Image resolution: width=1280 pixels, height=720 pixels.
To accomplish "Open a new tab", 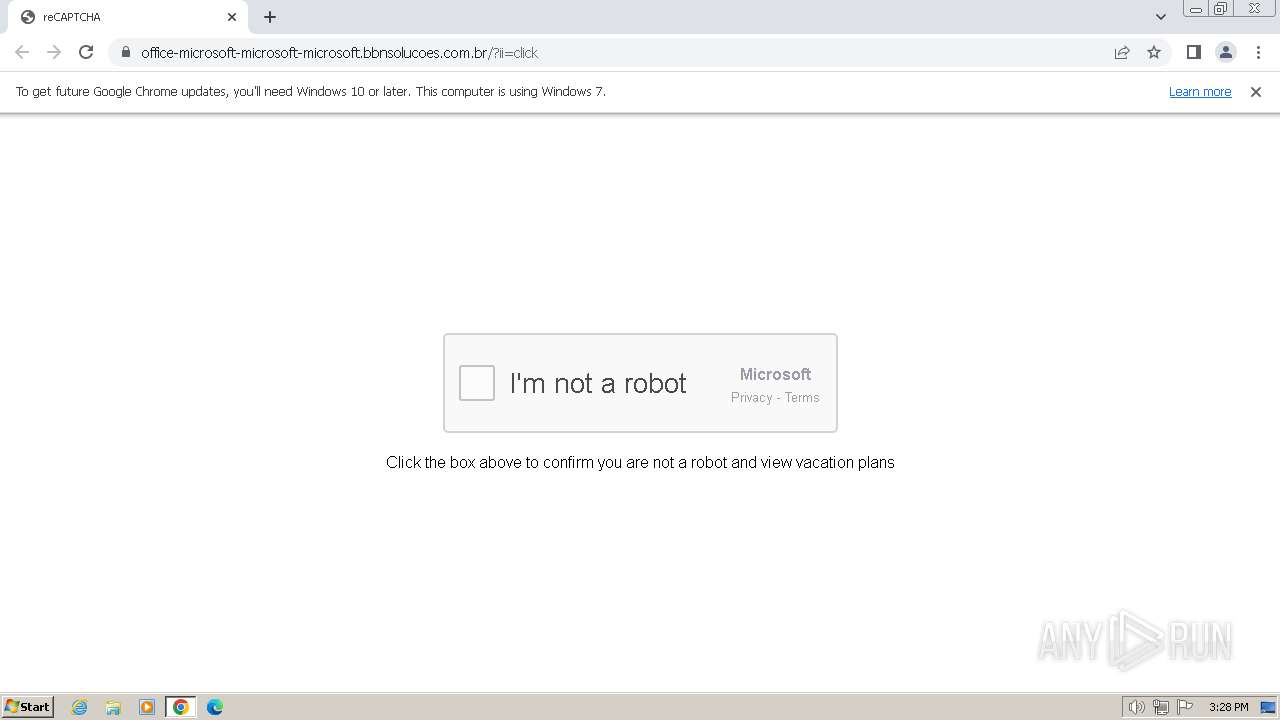I will (x=270, y=17).
